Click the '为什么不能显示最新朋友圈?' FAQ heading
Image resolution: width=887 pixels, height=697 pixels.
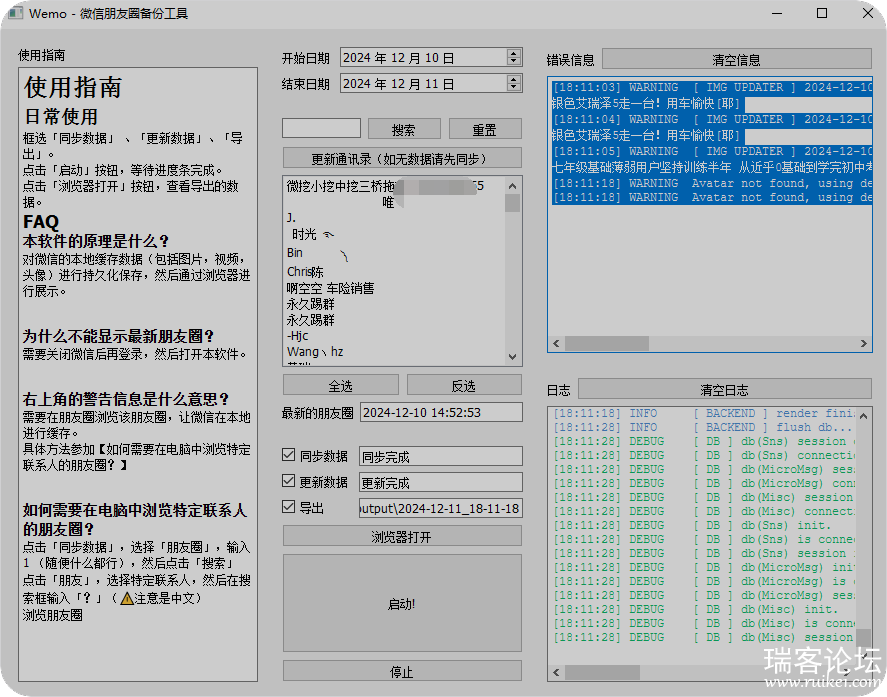[x=118, y=337]
